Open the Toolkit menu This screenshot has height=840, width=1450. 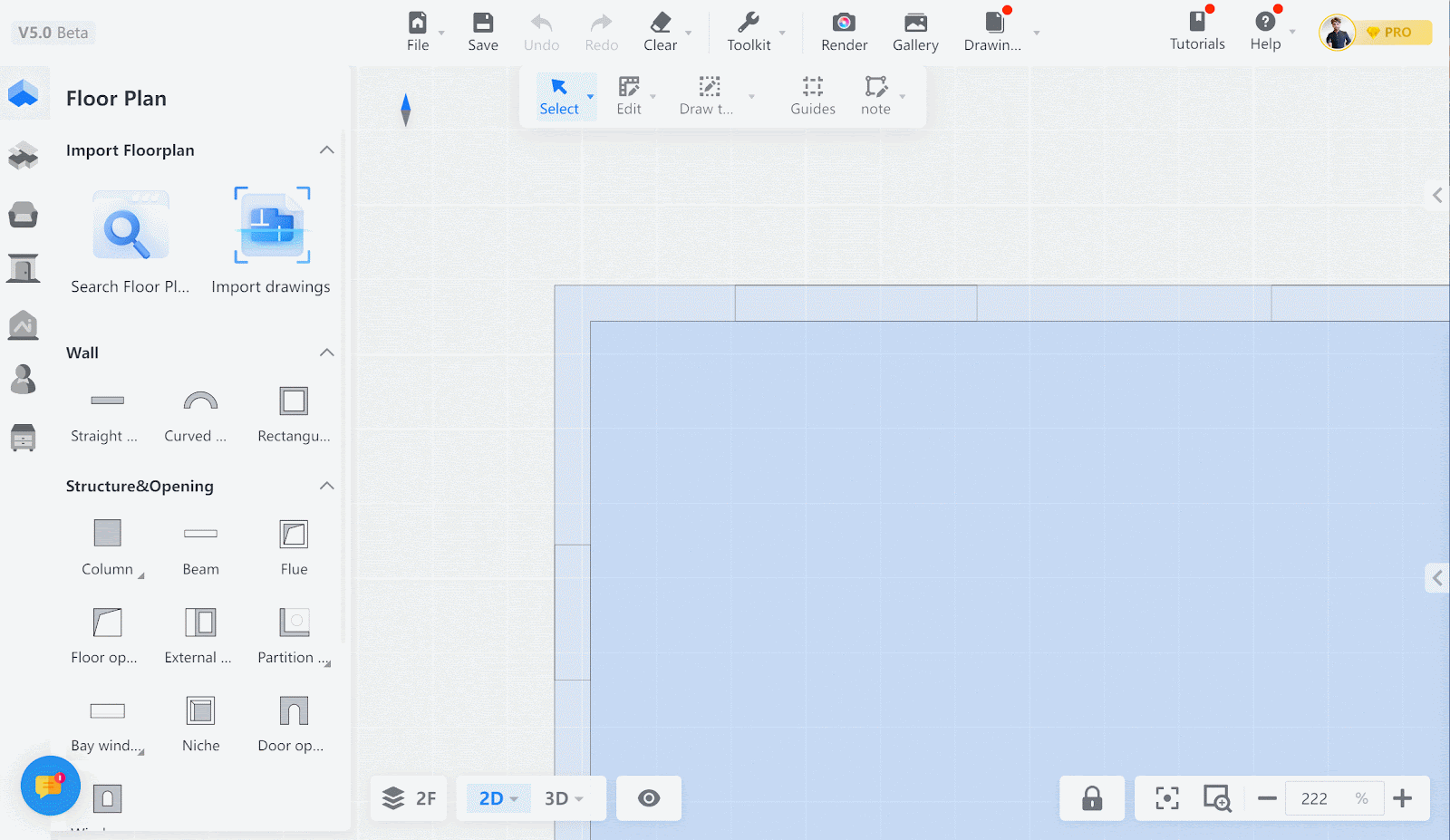[749, 32]
